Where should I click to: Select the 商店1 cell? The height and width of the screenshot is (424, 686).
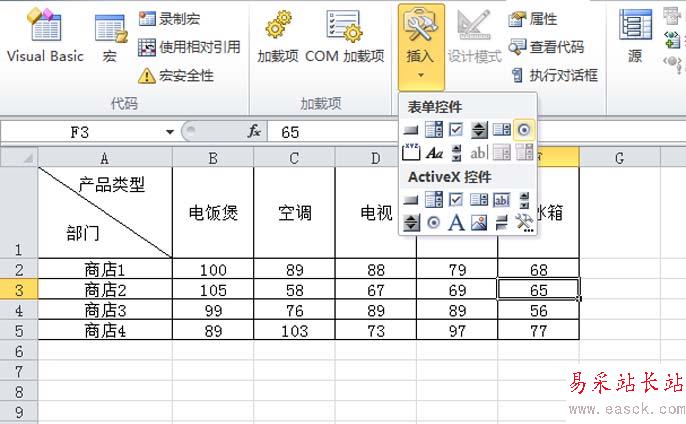coord(105,269)
